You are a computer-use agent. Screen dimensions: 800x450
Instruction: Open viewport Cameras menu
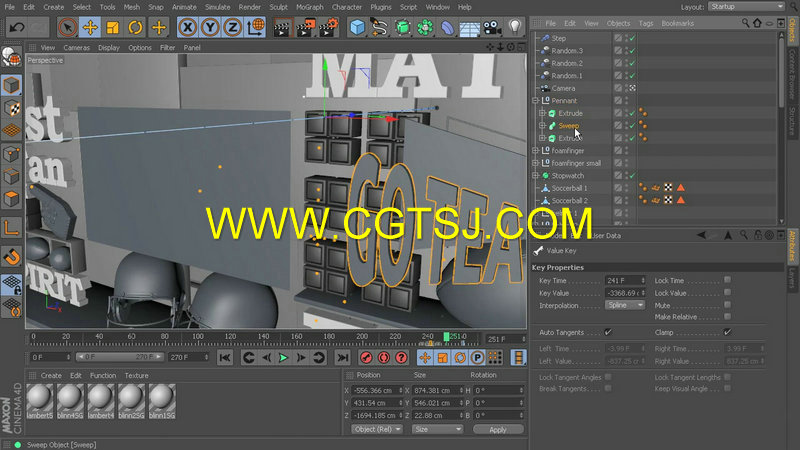77,47
